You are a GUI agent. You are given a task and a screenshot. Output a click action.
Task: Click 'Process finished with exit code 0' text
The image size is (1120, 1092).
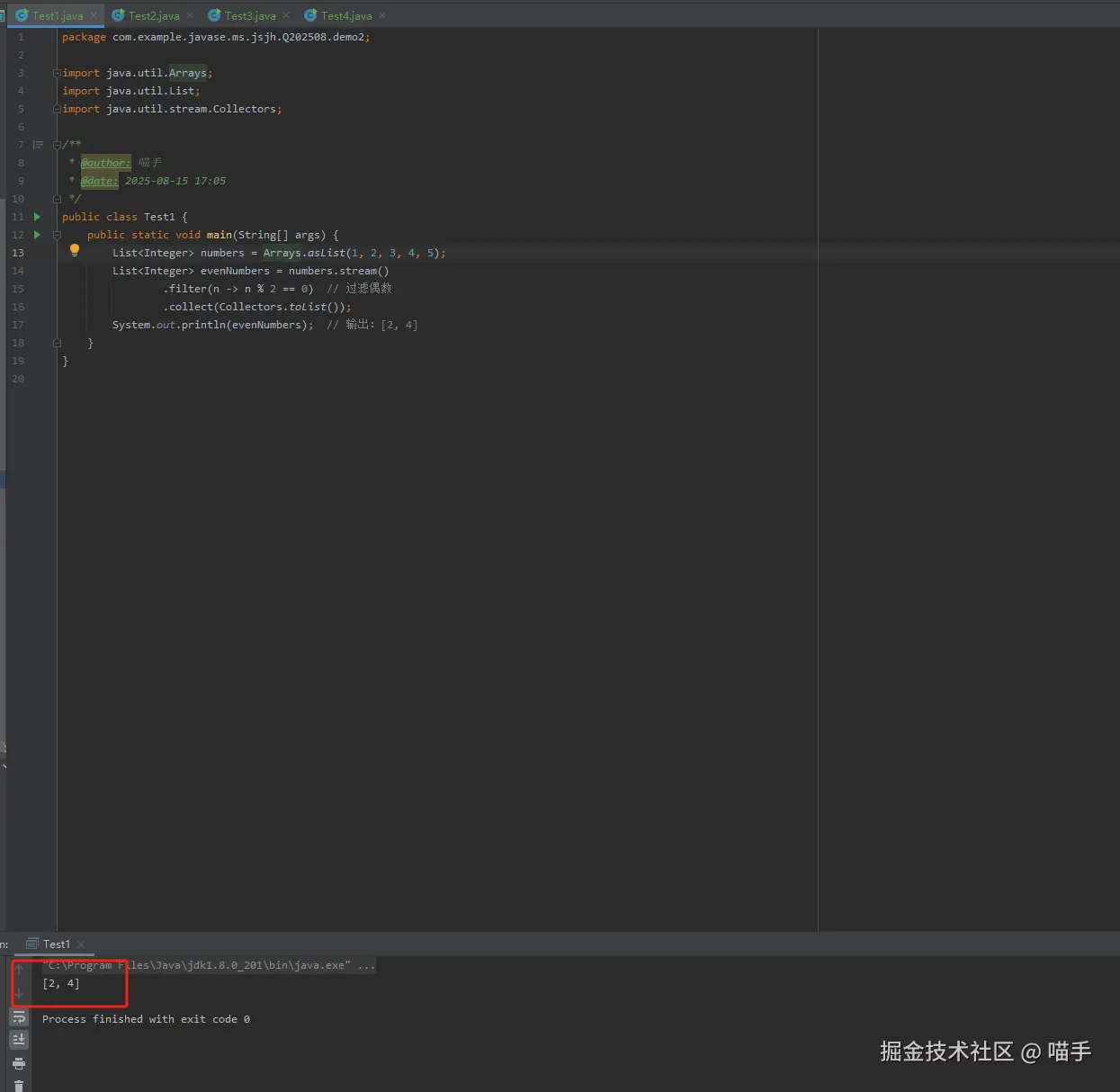click(146, 1019)
